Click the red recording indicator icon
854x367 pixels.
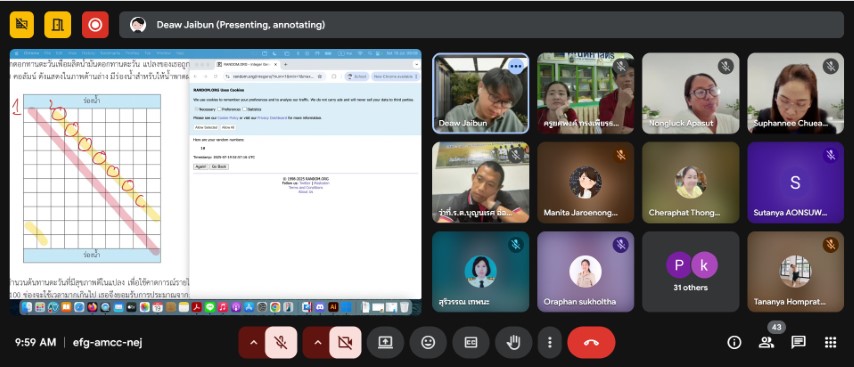pos(95,25)
